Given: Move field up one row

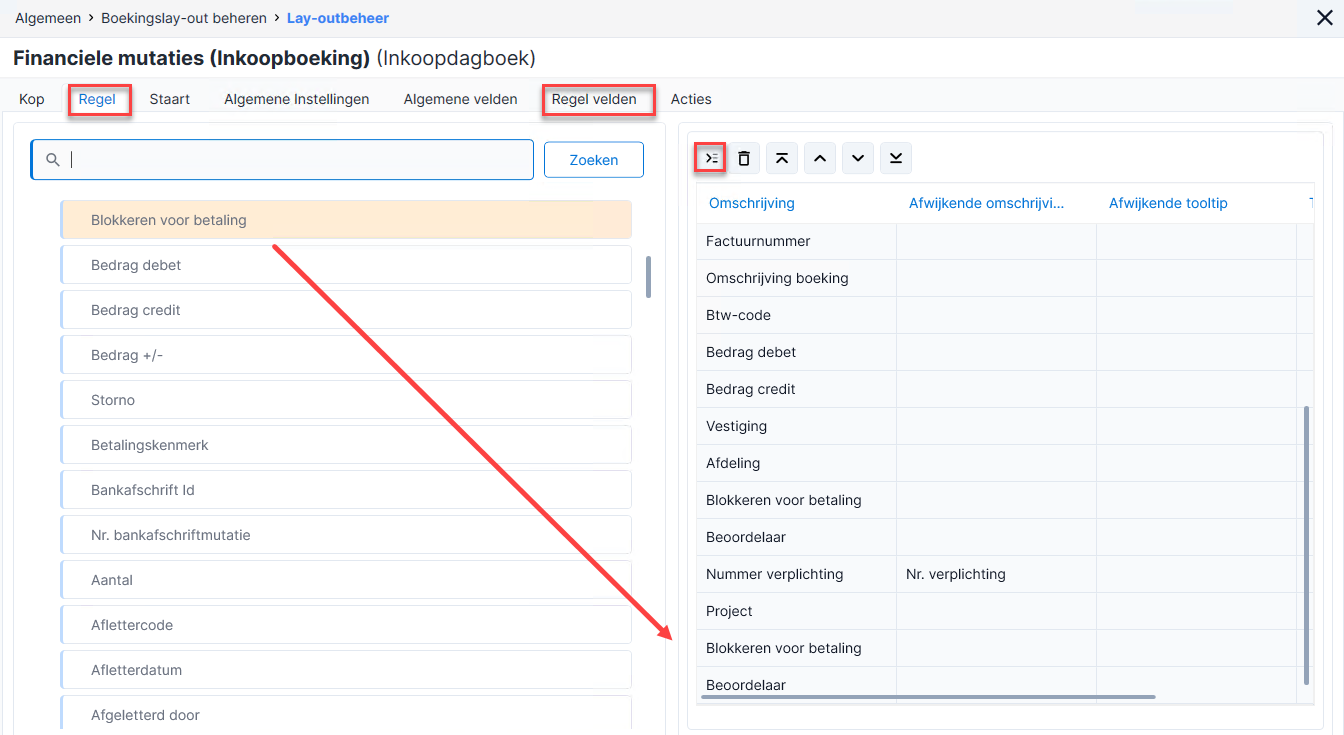Looking at the screenshot, I should (820, 158).
